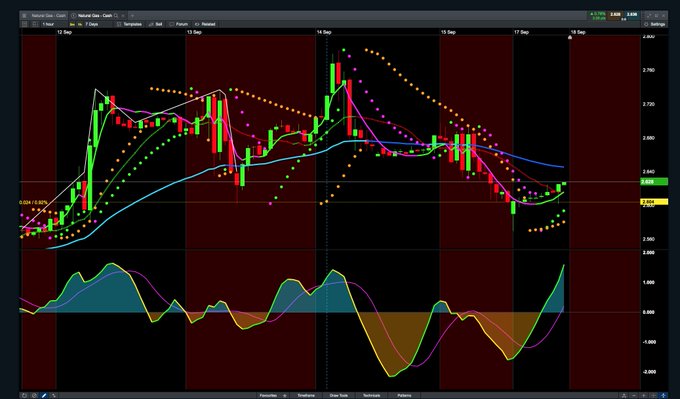Click the green current price label 2.628
This screenshot has width=680, height=399.
click(x=654, y=182)
